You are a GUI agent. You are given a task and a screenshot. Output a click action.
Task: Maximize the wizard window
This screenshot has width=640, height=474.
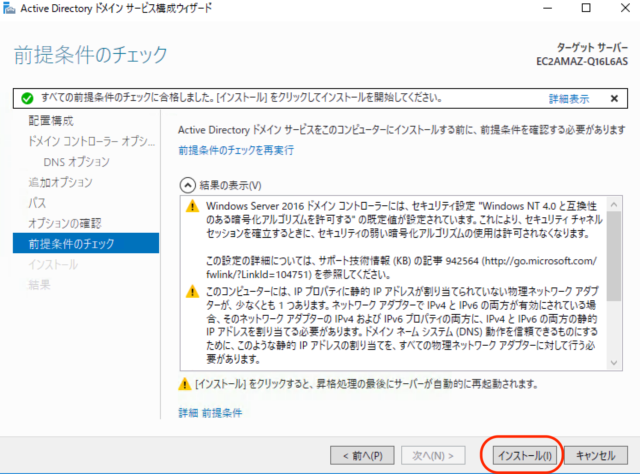click(x=586, y=8)
